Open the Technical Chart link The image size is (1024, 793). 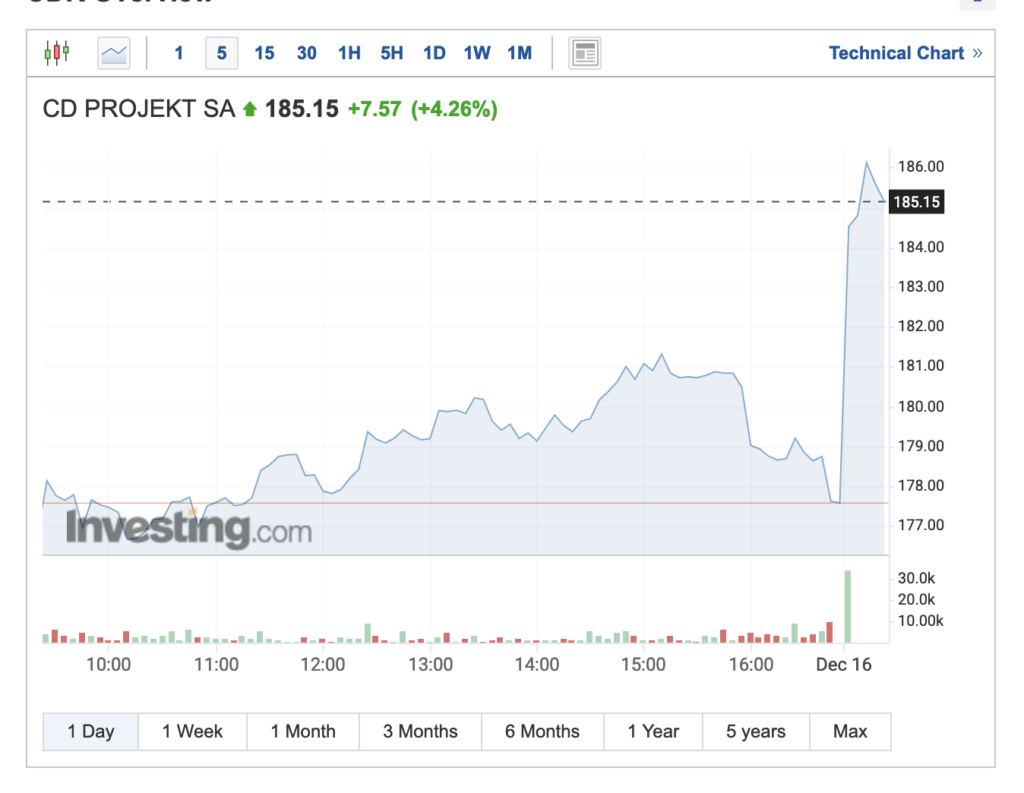(x=905, y=53)
